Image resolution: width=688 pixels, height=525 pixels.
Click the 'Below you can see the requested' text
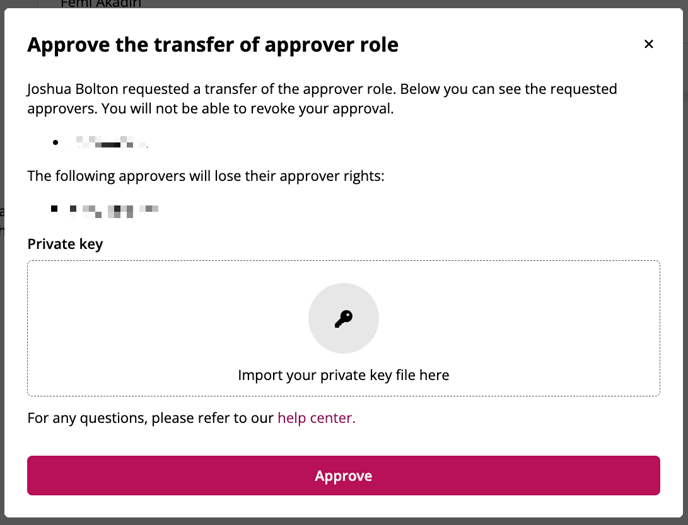click(509, 89)
